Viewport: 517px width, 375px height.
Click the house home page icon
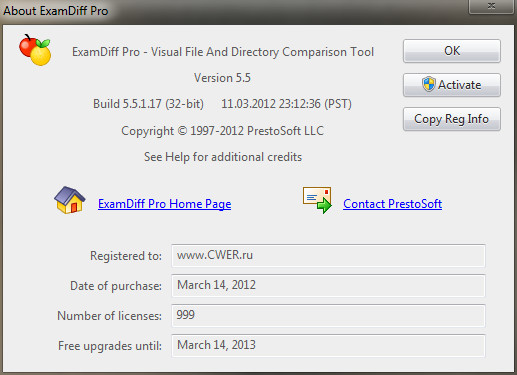[70, 200]
